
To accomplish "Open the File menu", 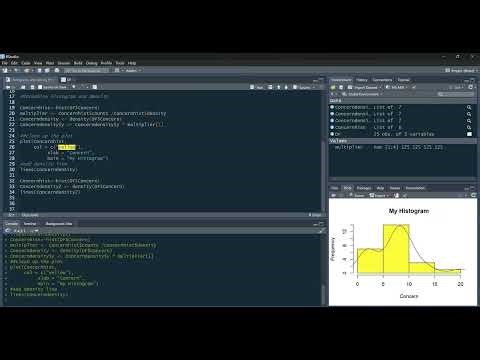I will click(5, 63).
